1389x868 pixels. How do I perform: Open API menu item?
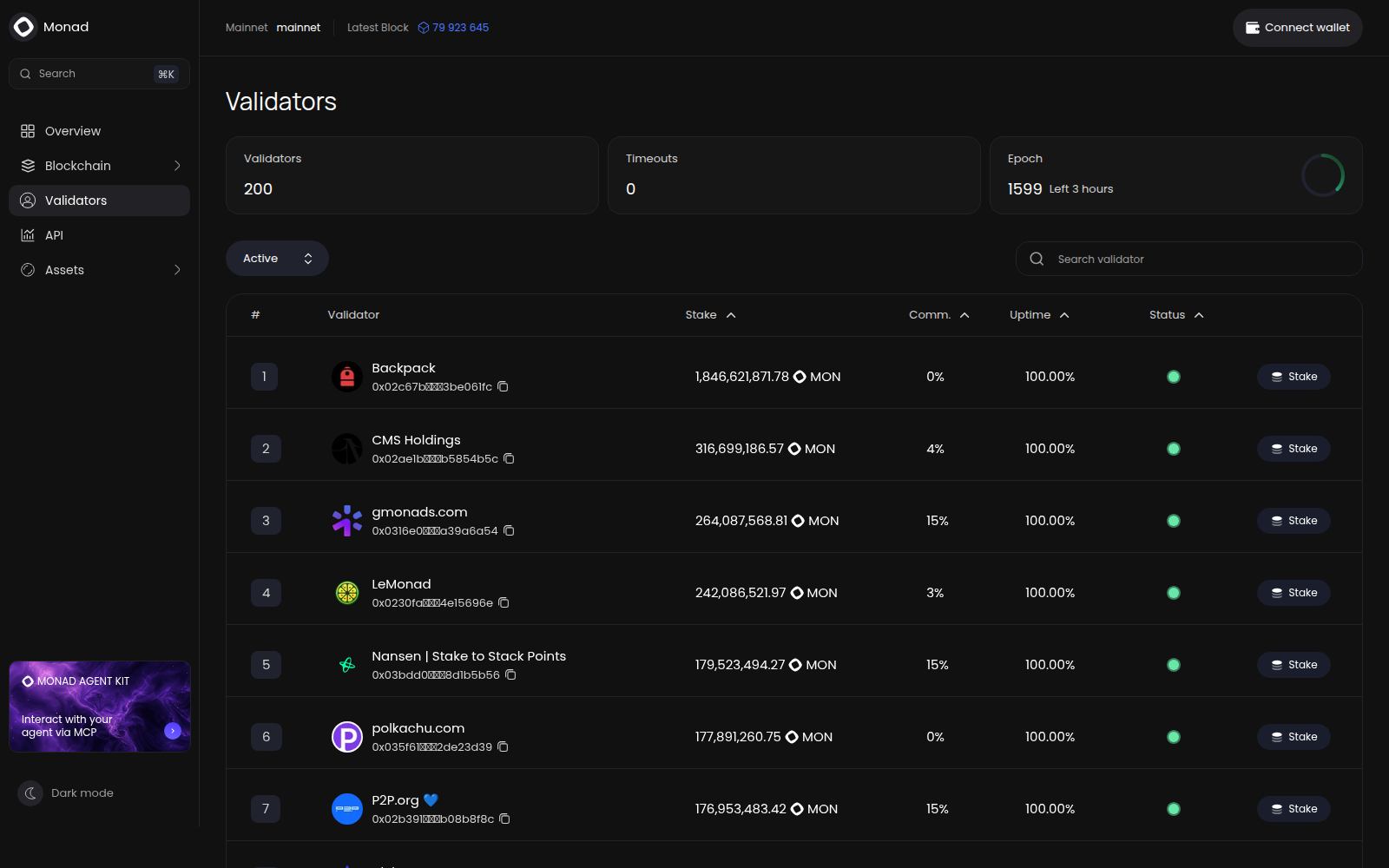(x=99, y=235)
